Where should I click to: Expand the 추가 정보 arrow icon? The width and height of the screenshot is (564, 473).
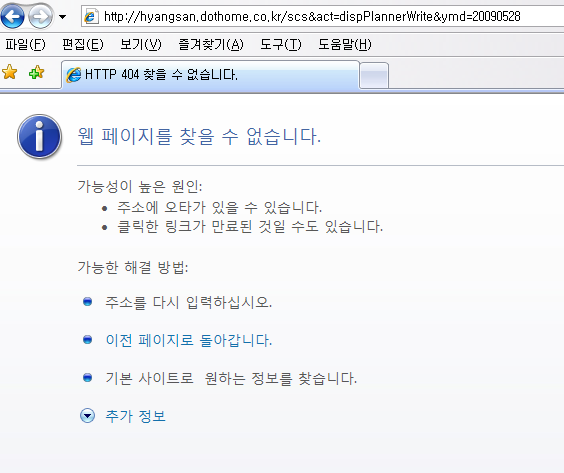[87, 415]
